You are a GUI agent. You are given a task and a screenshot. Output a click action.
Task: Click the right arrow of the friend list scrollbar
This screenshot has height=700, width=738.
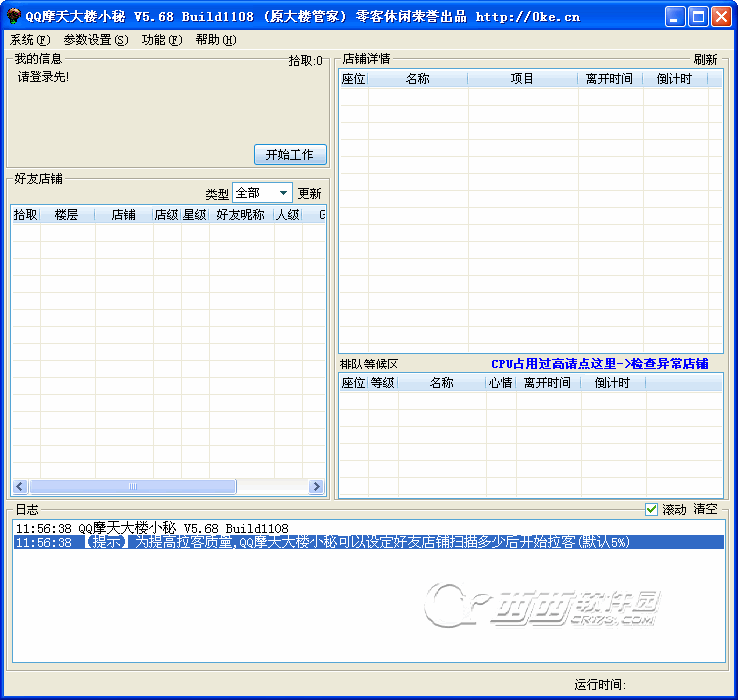(x=316, y=487)
